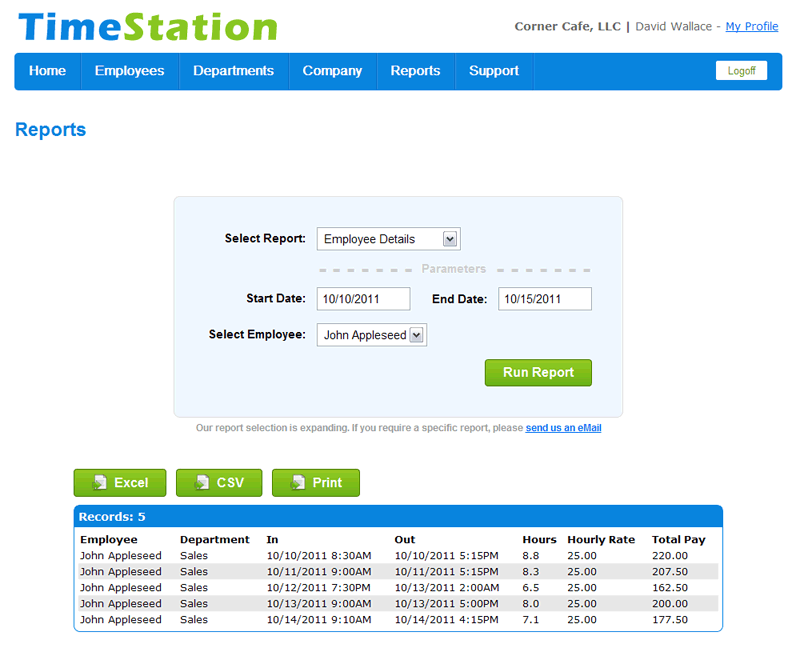Click the Reports page heading

tap(51, 130)
